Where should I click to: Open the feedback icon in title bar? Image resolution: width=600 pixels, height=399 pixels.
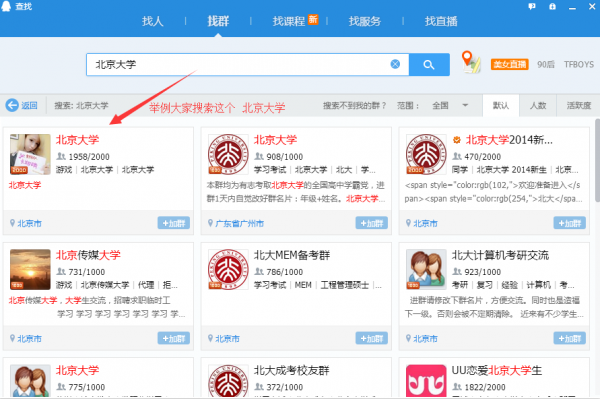click(x=532, y=7)
